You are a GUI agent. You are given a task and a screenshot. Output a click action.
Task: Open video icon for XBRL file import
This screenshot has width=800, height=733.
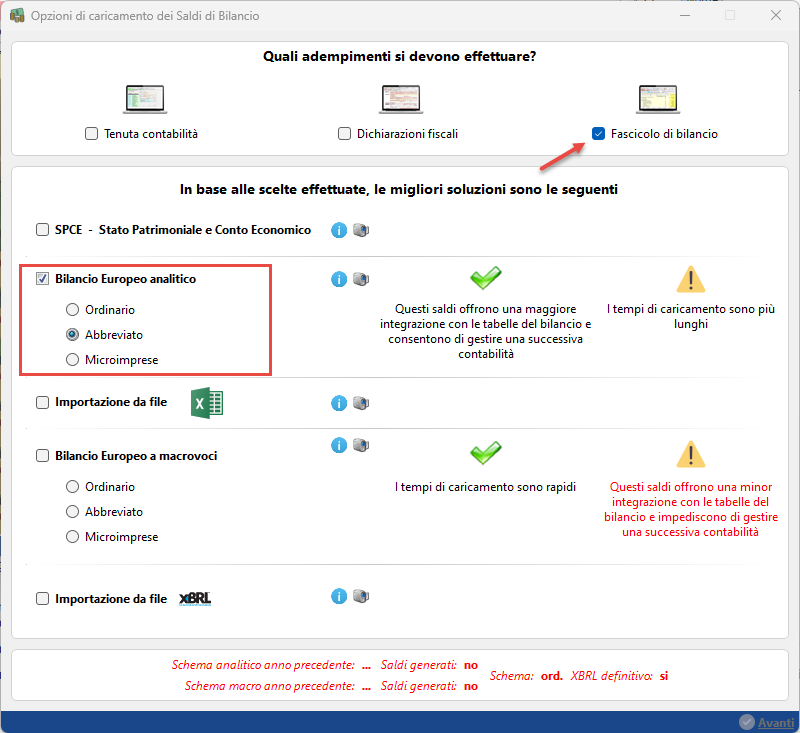(x=361, y=596)
